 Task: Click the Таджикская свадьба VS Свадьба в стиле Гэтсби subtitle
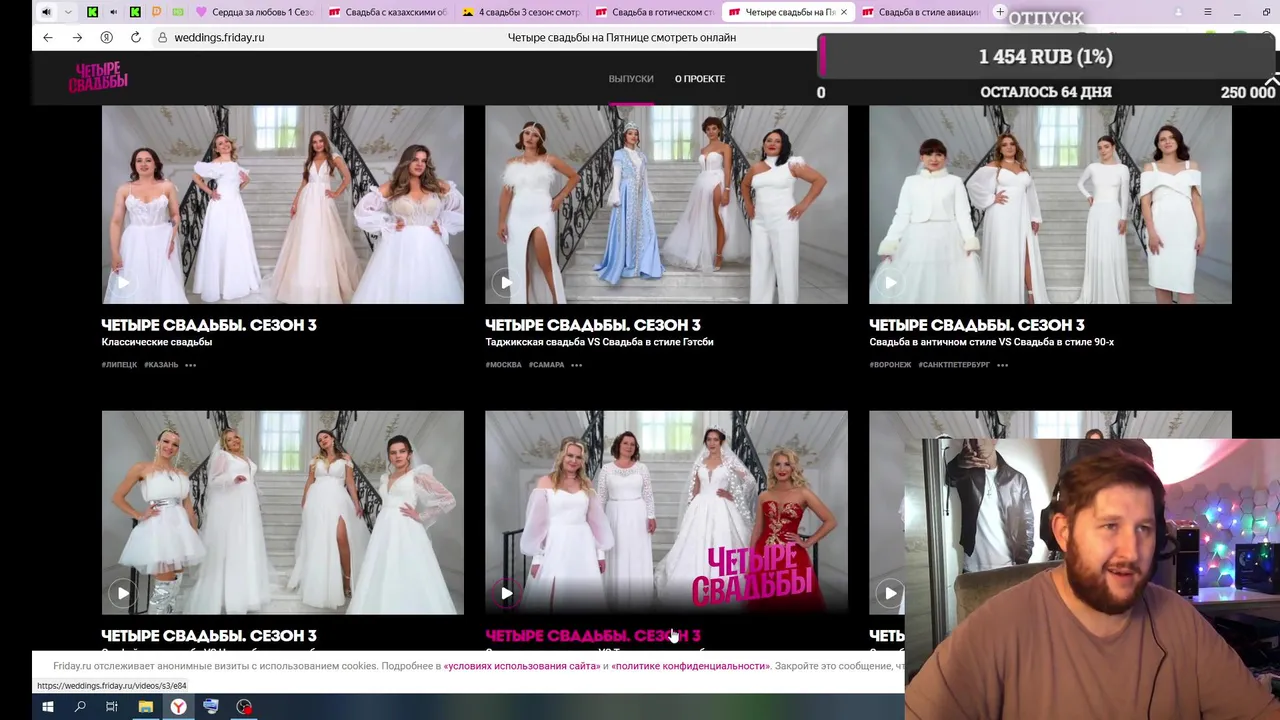point(599,342)
